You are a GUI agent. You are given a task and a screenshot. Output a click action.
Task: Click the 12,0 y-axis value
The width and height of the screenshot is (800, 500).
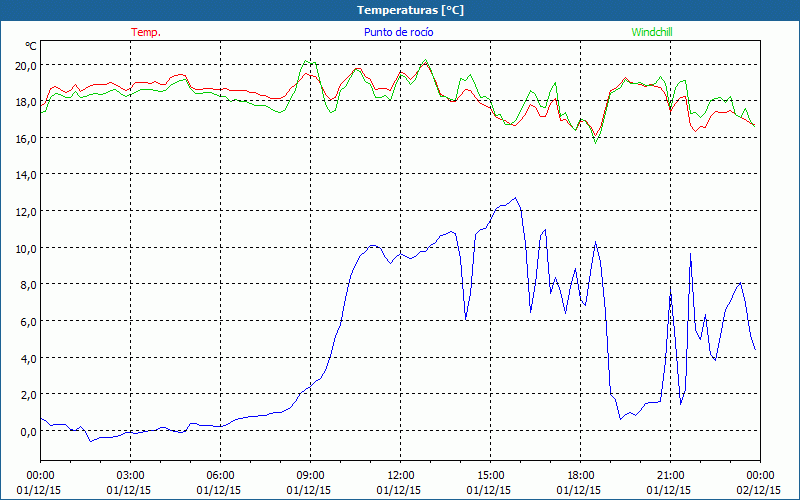click(x=26, y=212)
